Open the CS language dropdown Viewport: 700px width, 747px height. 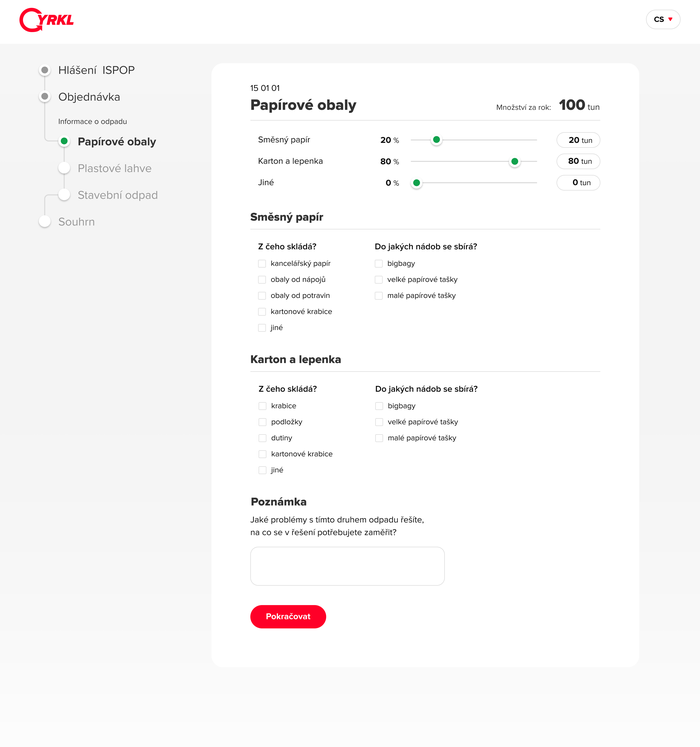coord(663,19)
